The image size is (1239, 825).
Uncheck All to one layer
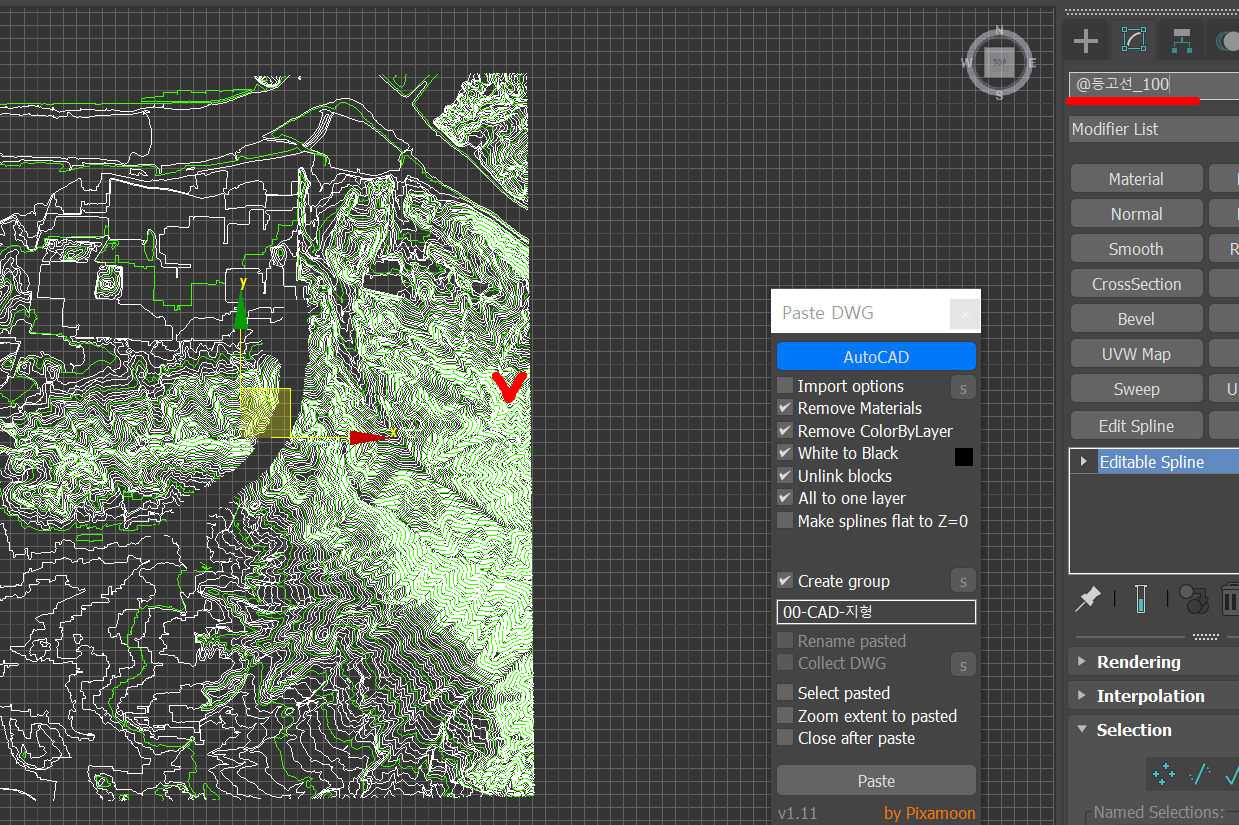click(785, 498)
